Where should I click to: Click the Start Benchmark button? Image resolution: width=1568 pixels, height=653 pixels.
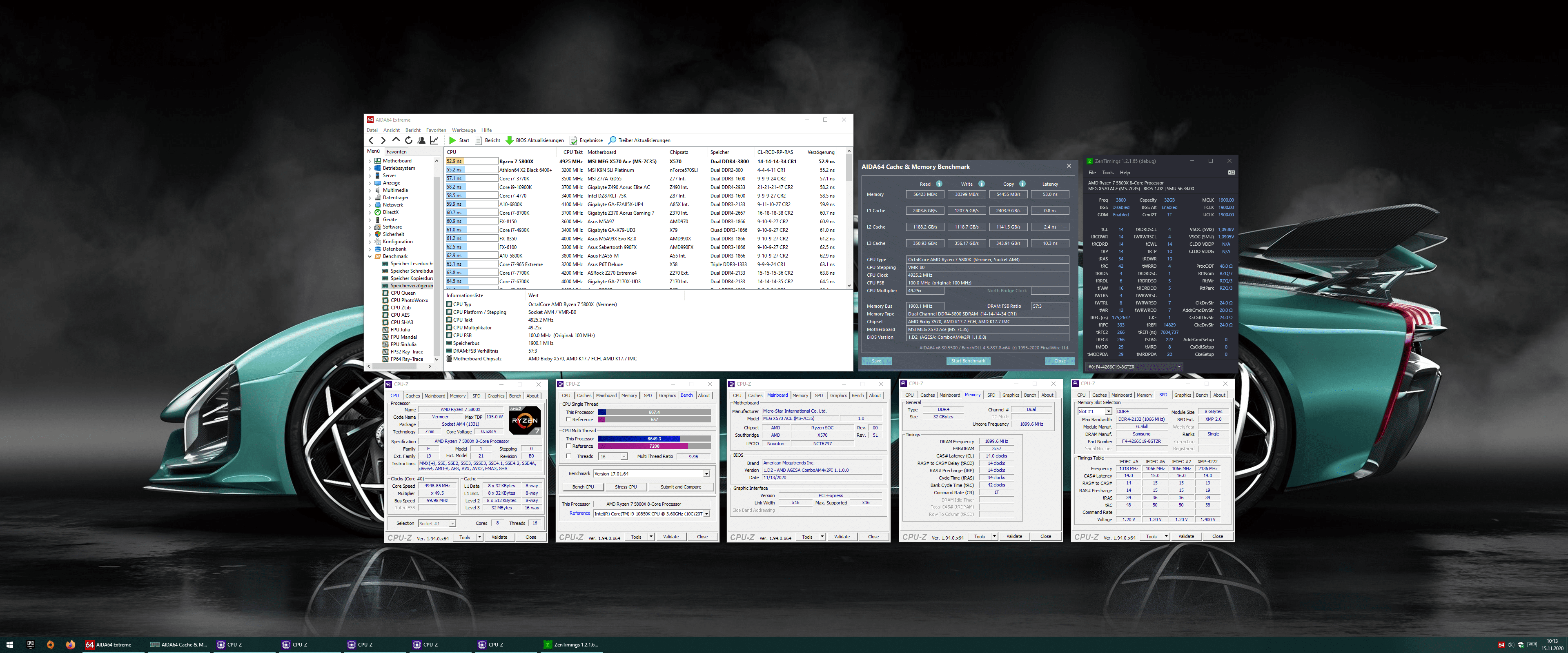tap(968, 361)
